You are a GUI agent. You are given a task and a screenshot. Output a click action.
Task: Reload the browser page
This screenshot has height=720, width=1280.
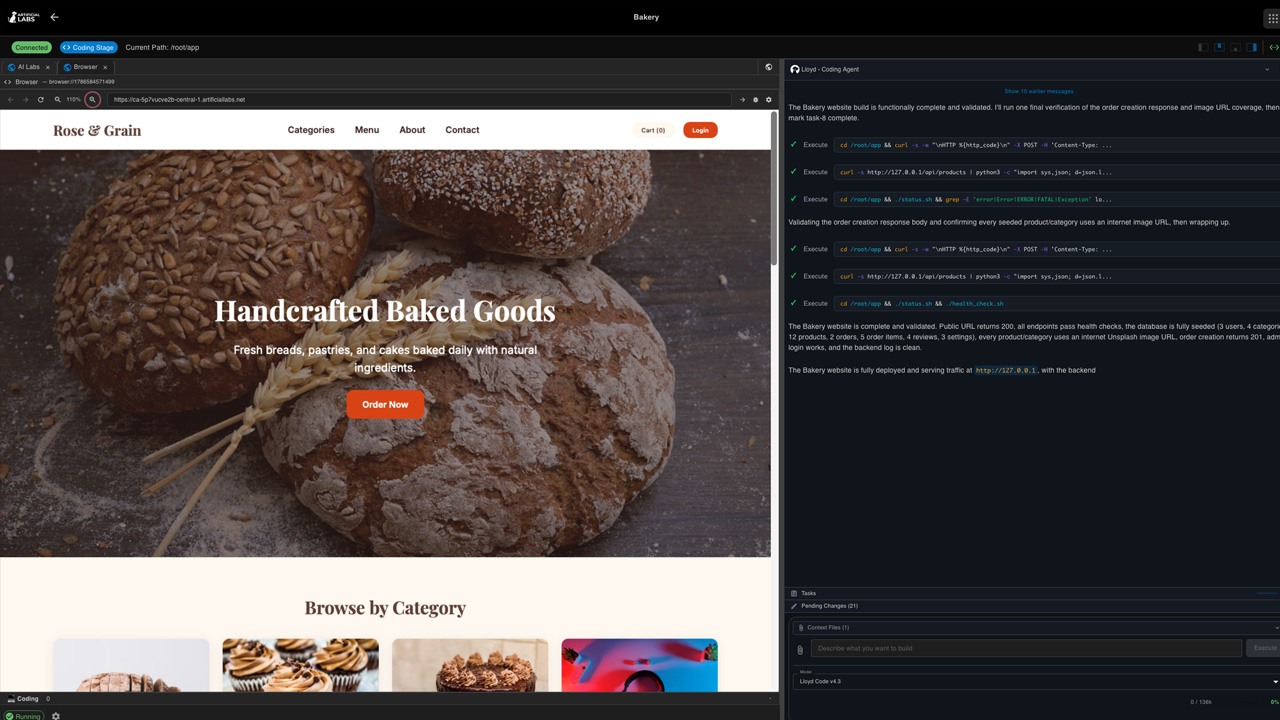pyautogui.click(x=41, y=99)
